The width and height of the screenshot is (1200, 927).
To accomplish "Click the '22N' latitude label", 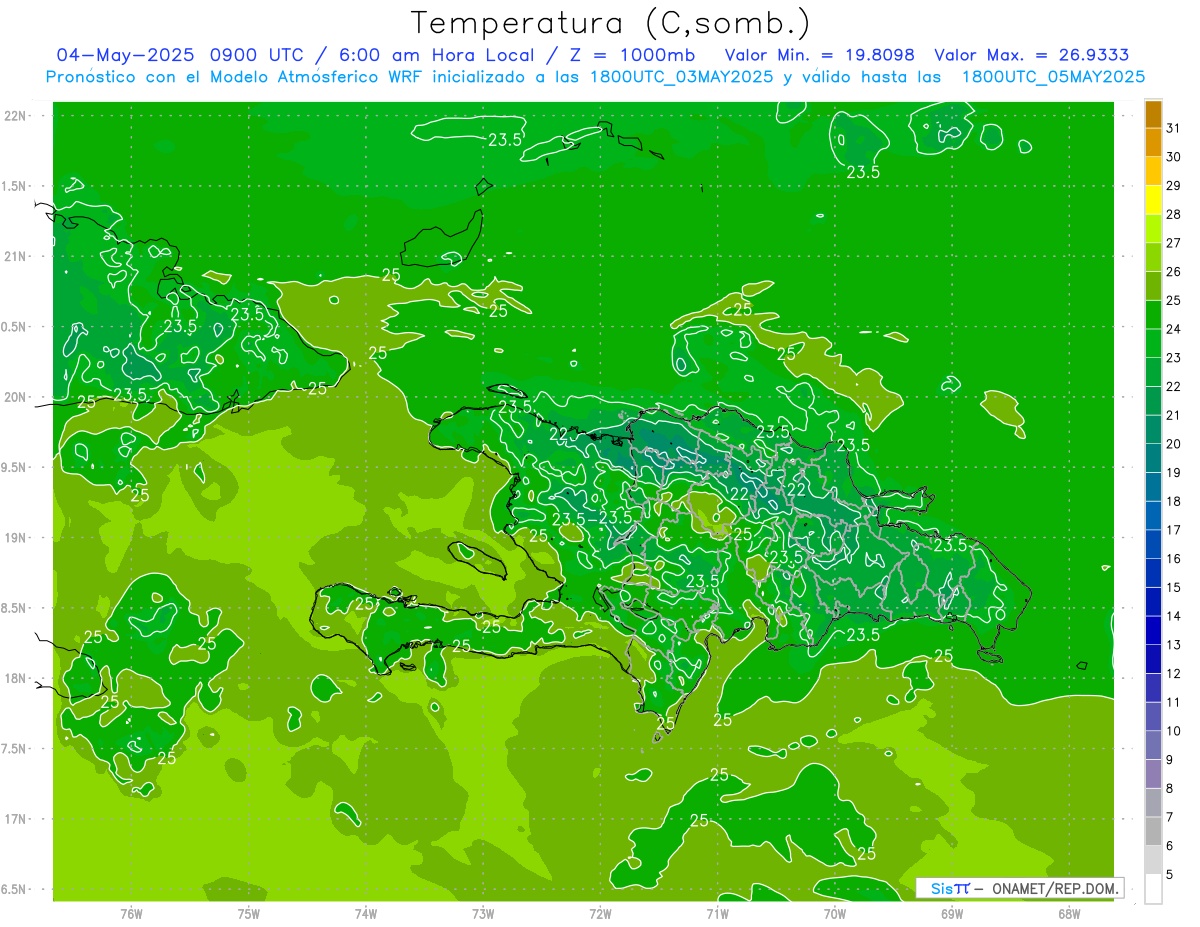I will (x=14, y=116).
